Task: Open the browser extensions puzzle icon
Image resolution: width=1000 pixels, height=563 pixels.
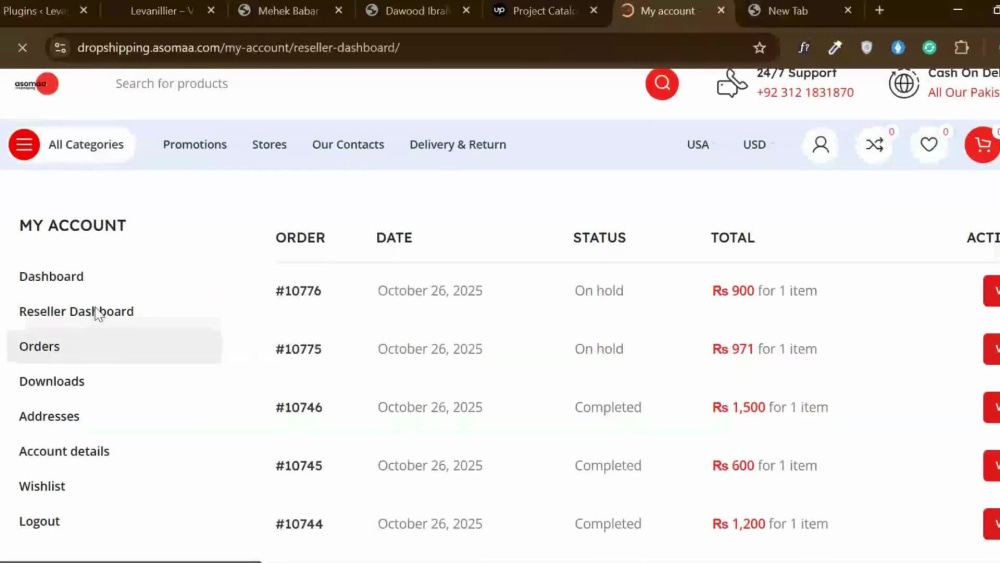Action: tap(962, 48)
